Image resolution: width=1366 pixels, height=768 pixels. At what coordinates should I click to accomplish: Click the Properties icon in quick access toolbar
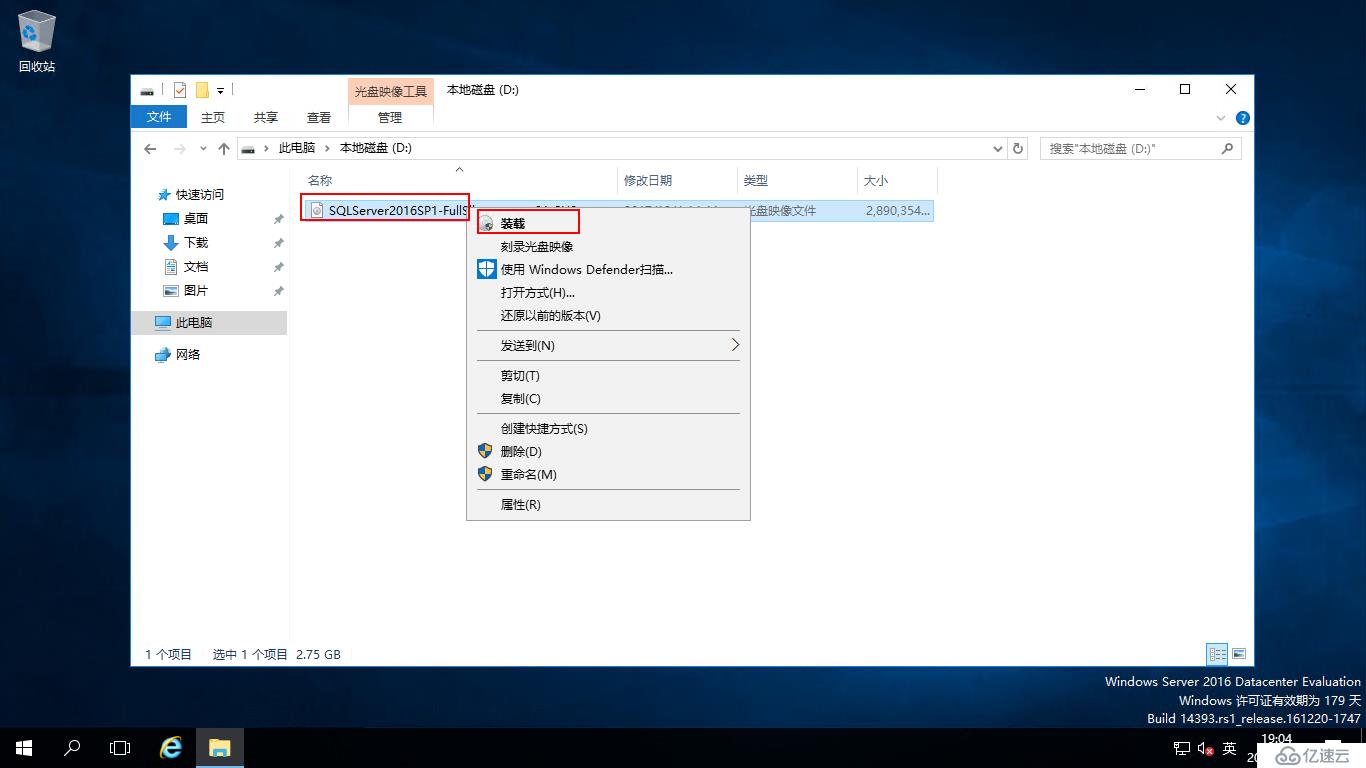(180, 90)
